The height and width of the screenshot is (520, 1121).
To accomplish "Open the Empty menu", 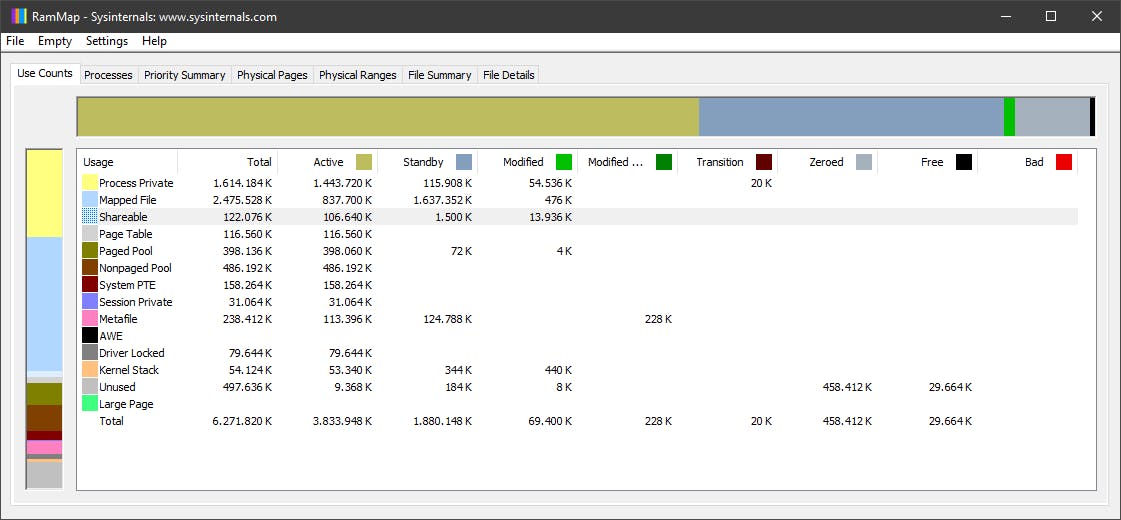I will [x=55, y=41].
